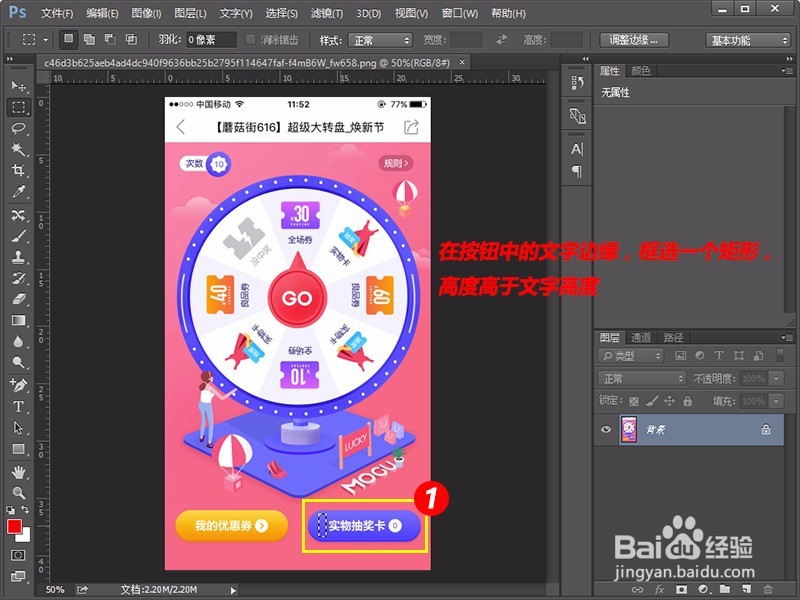Open the Character panel icon
The width and height of the screenshot is (800, 600).
(577, 149)
